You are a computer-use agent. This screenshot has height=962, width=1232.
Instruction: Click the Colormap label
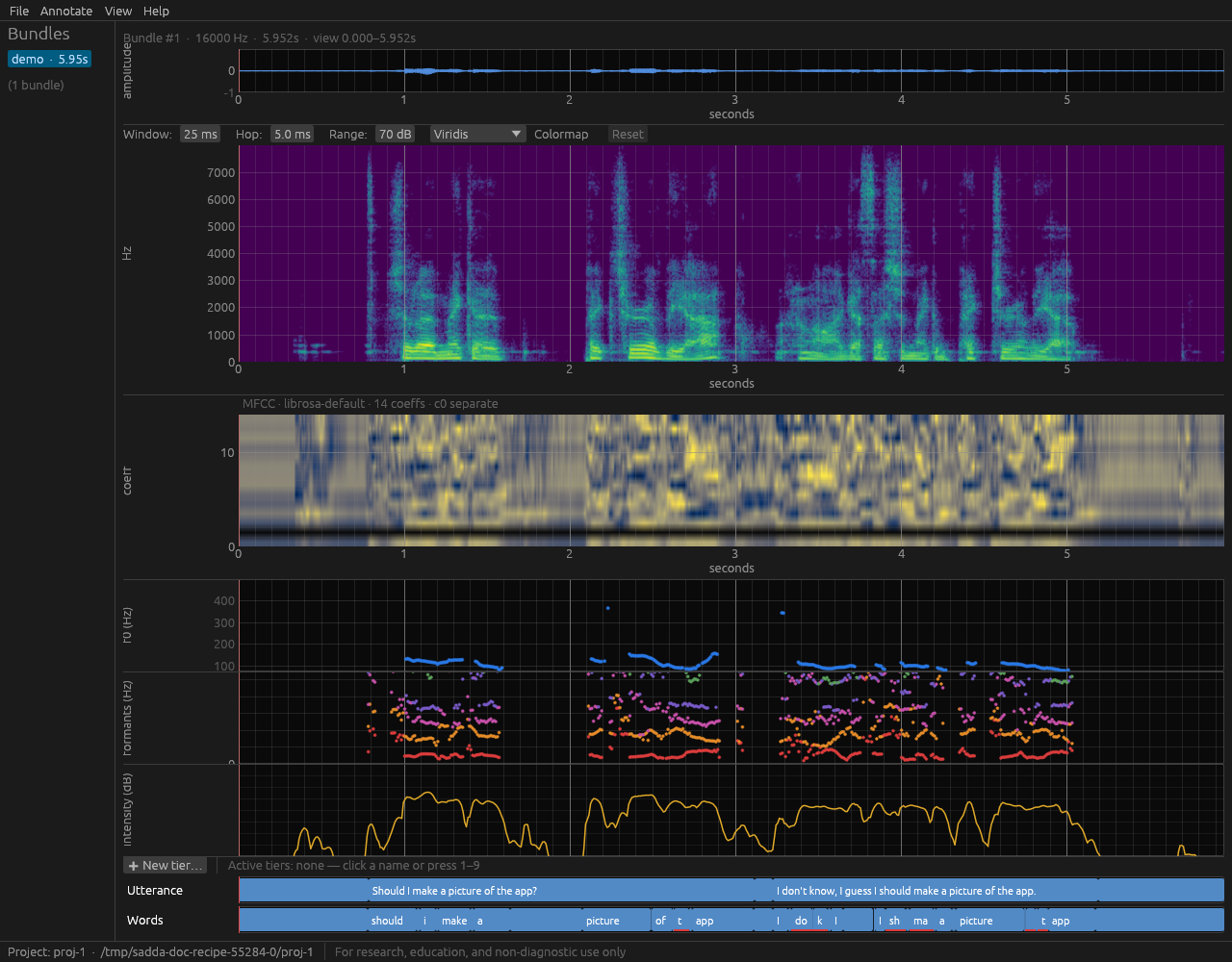[x=561, y=134]
